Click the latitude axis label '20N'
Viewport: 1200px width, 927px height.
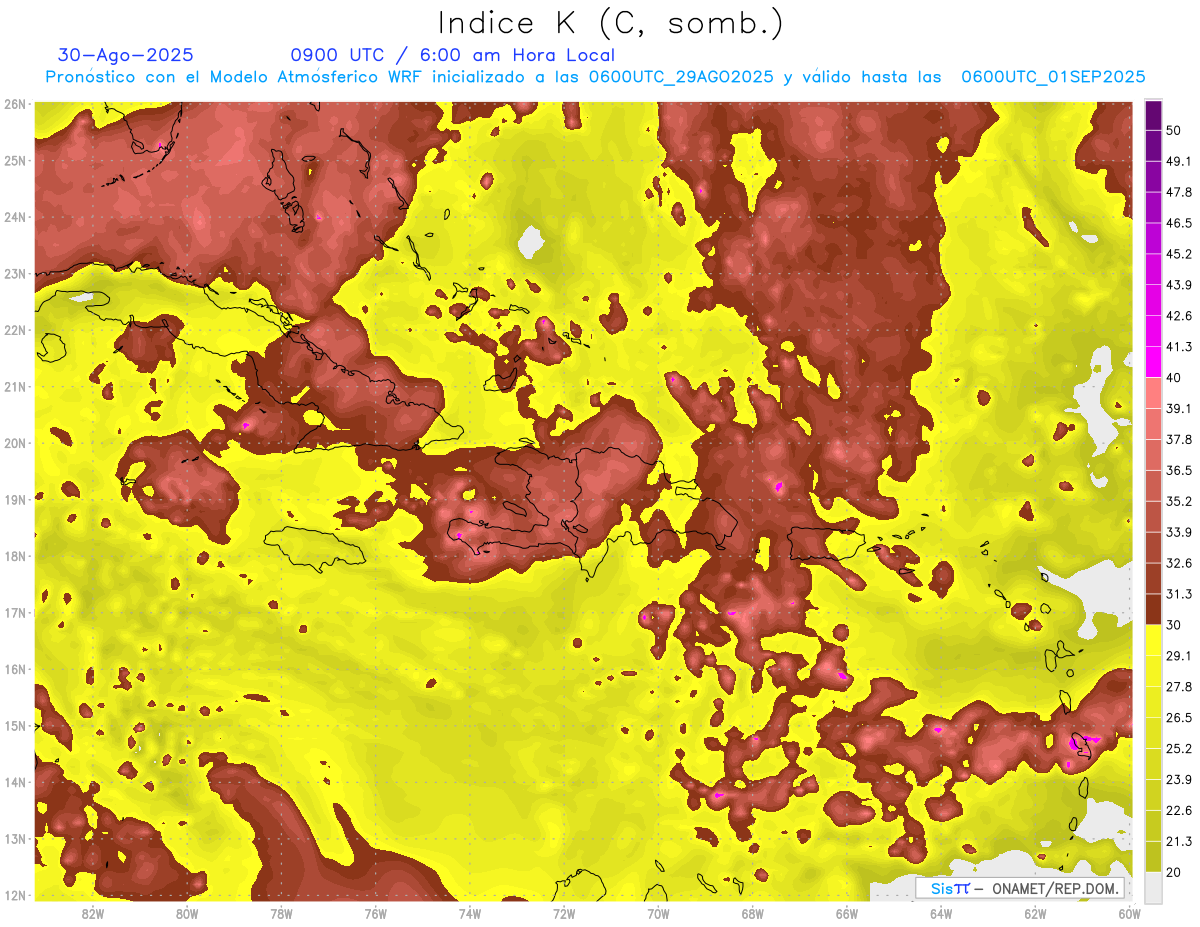pos(15,443)
